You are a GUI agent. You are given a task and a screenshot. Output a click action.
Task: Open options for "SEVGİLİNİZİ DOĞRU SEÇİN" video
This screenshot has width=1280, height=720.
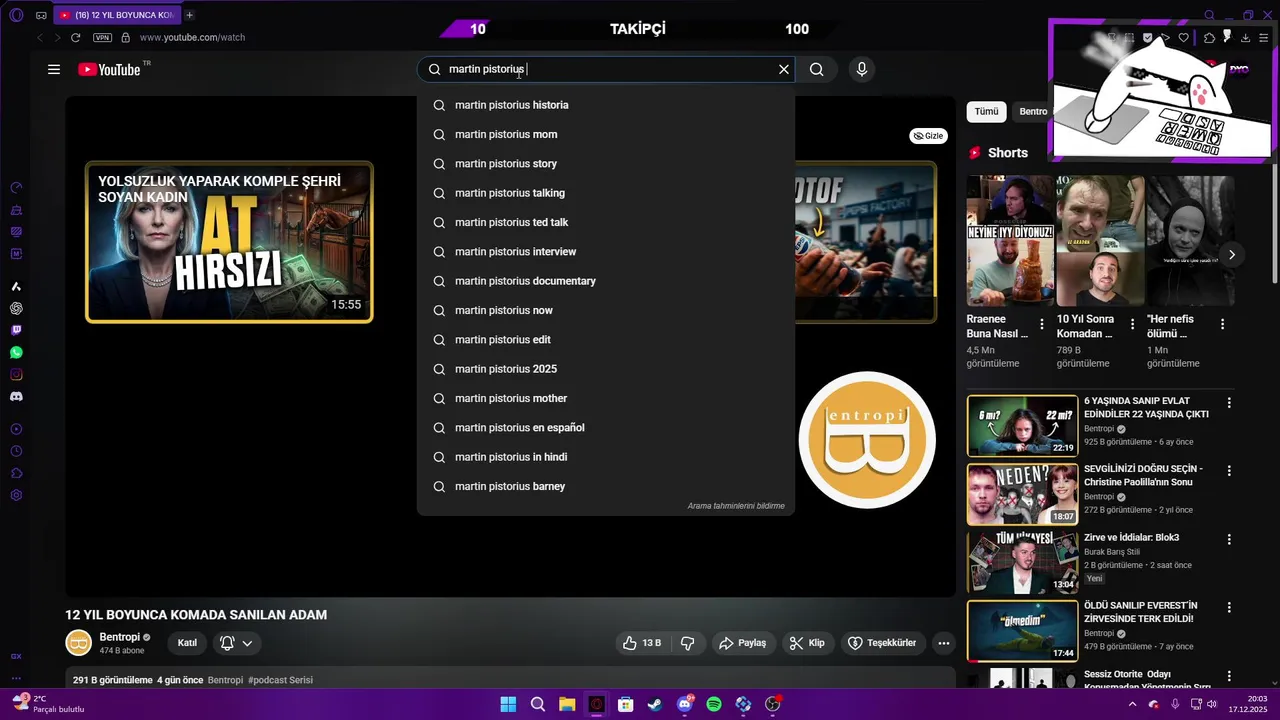tap(1229, 471)
